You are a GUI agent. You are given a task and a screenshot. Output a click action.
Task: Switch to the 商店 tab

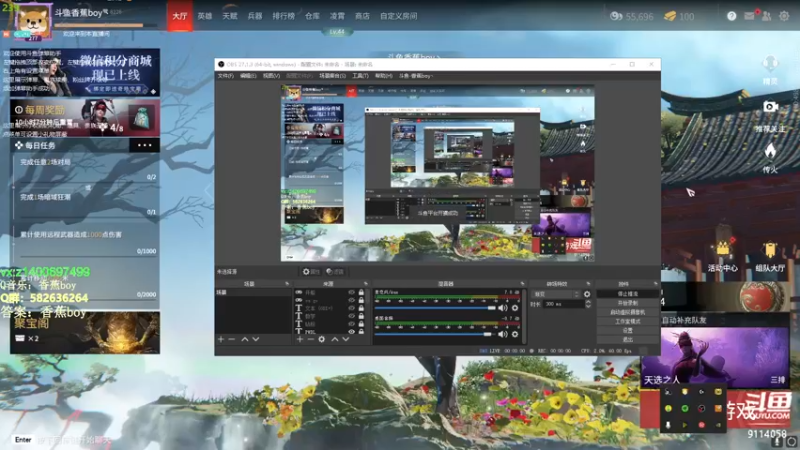pos(362,16)
